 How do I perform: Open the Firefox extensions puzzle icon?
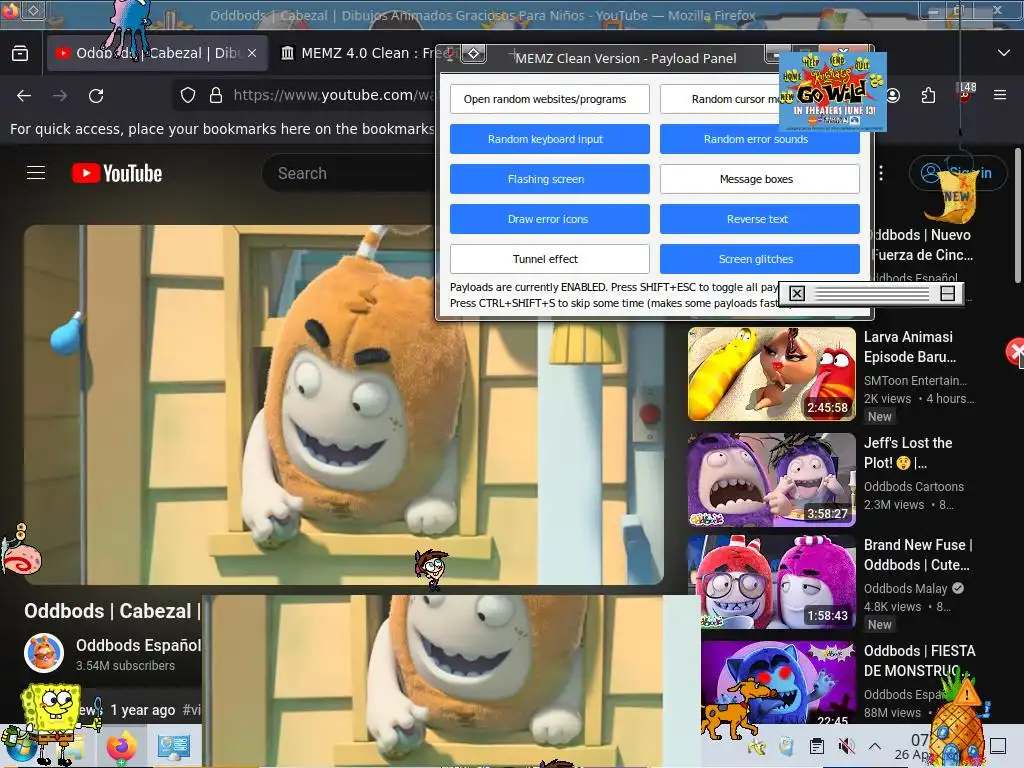(x=928, y=95)
